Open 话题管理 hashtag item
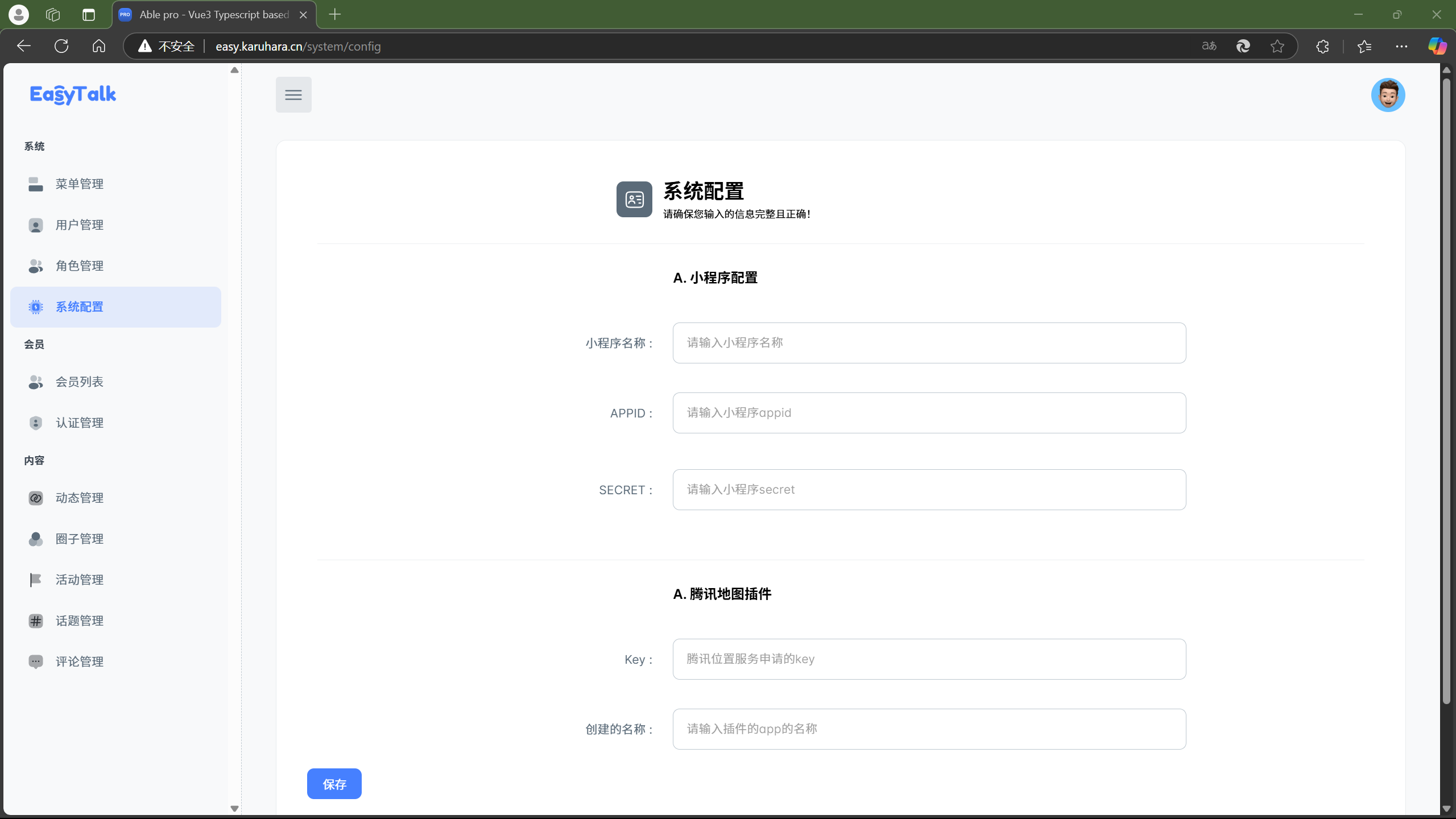 point(80,621)
